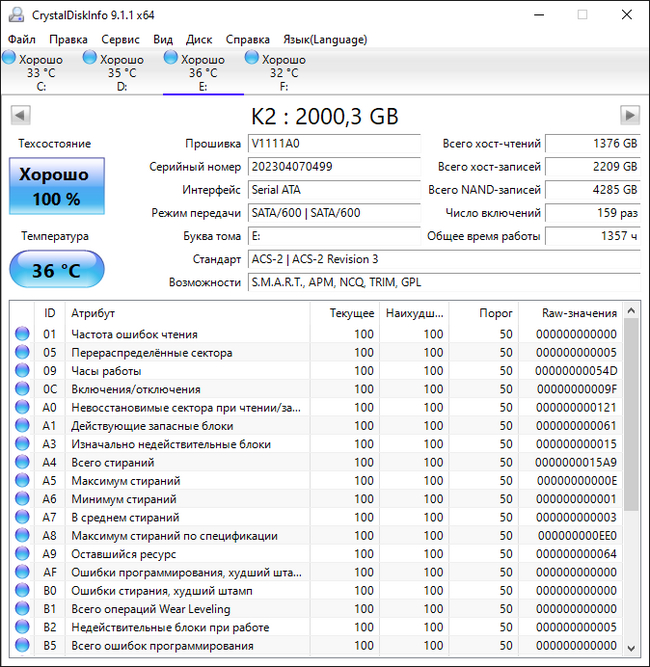Image resolution: width=650 pixels, height=667 pixels.
Task: Click status orb for attribute 05 row
Action: tap(22, 353)
